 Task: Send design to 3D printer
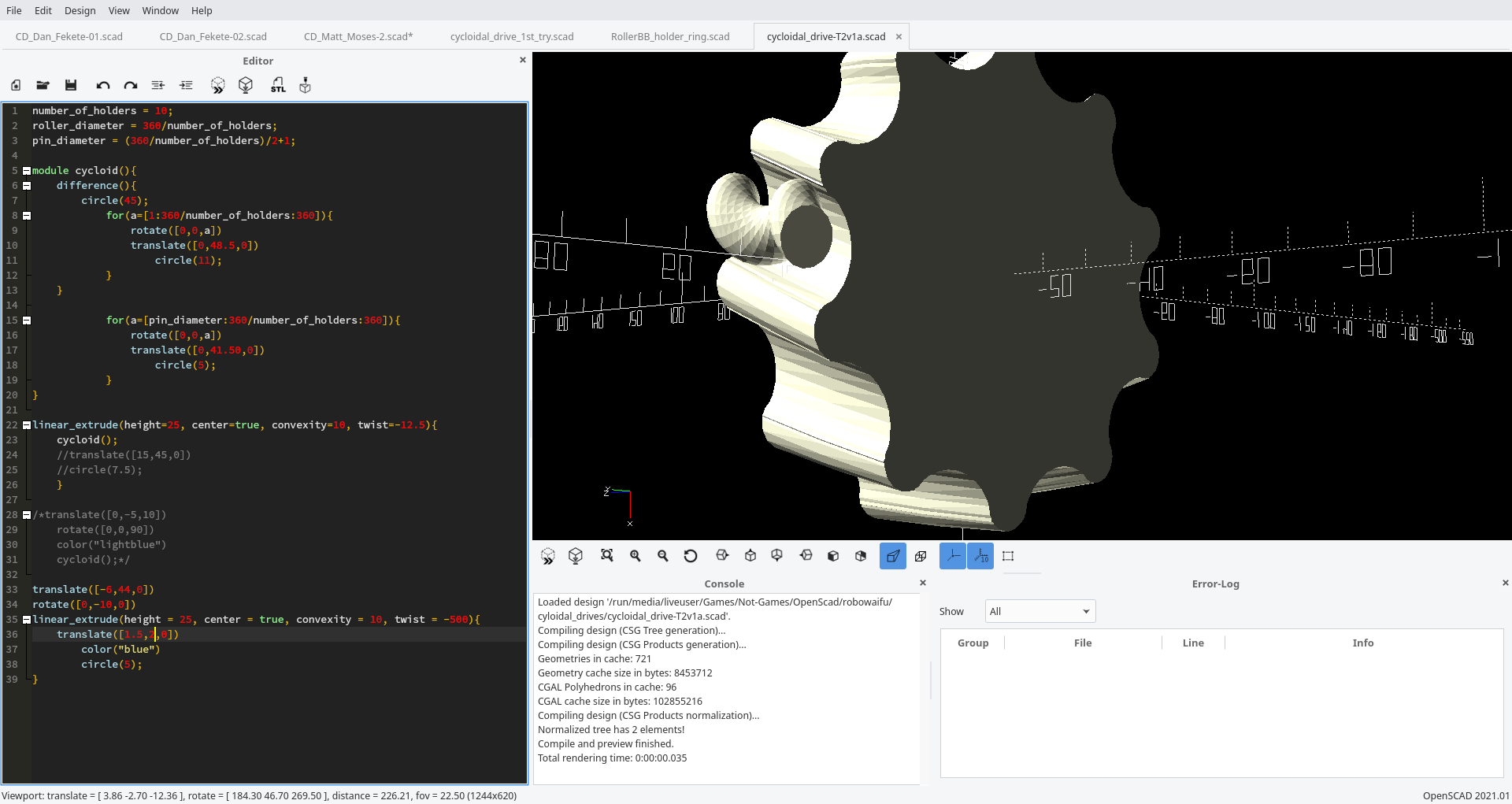pyautogui.click(x=306, y=85)
